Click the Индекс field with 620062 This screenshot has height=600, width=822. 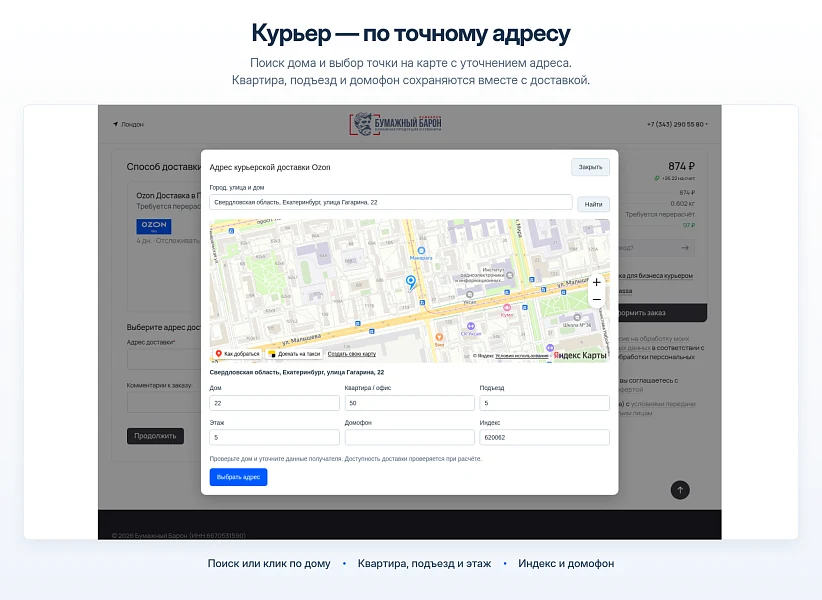point(544,437)
